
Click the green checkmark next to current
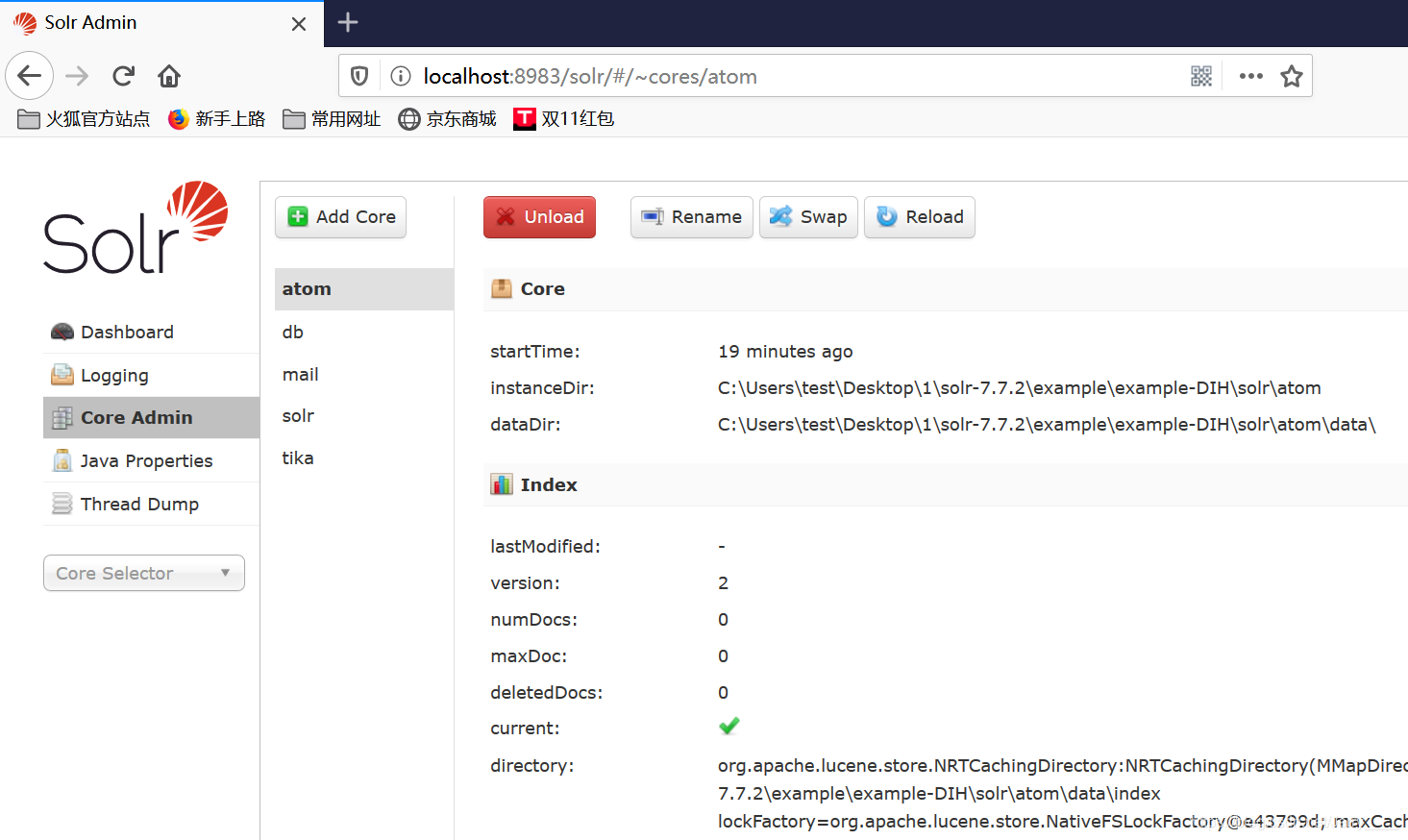pyautogui.click(x=729, y=727)
